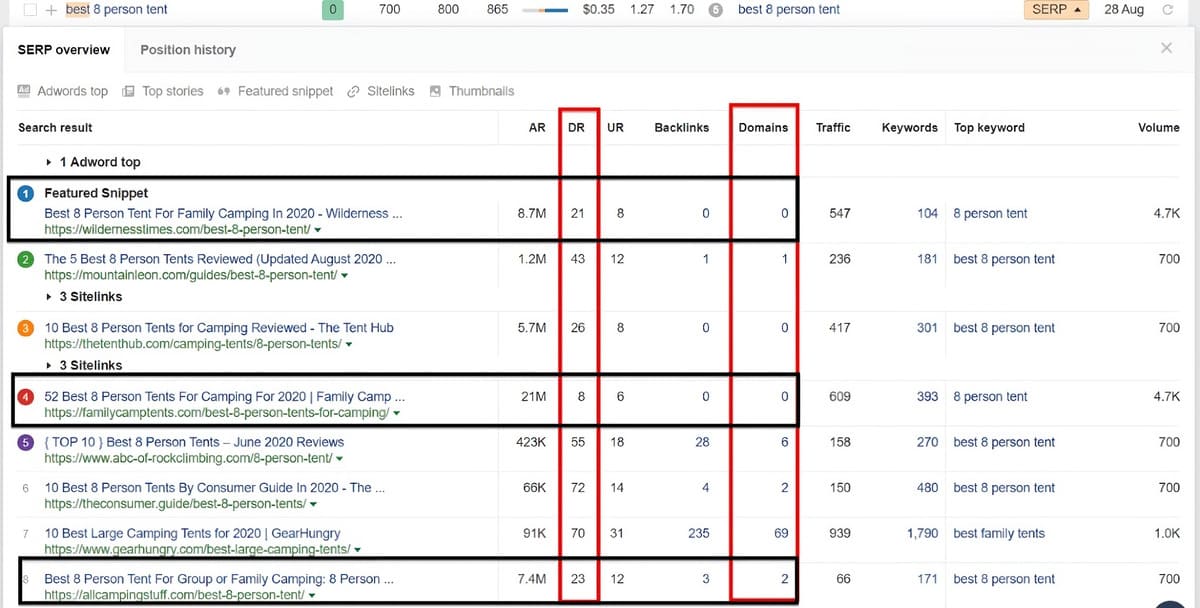Click the Thumbnails image icon

[435, 91]
